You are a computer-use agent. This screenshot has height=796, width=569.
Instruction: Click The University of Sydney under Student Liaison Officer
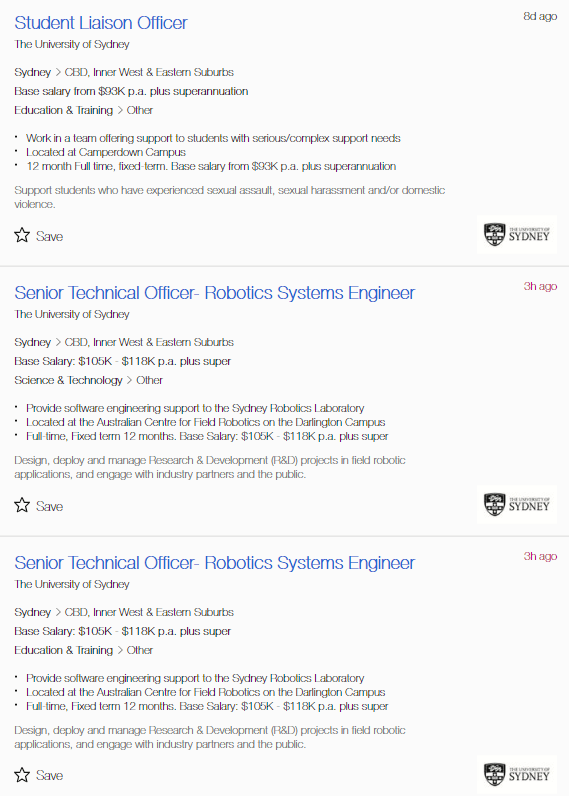pos(72,44)
